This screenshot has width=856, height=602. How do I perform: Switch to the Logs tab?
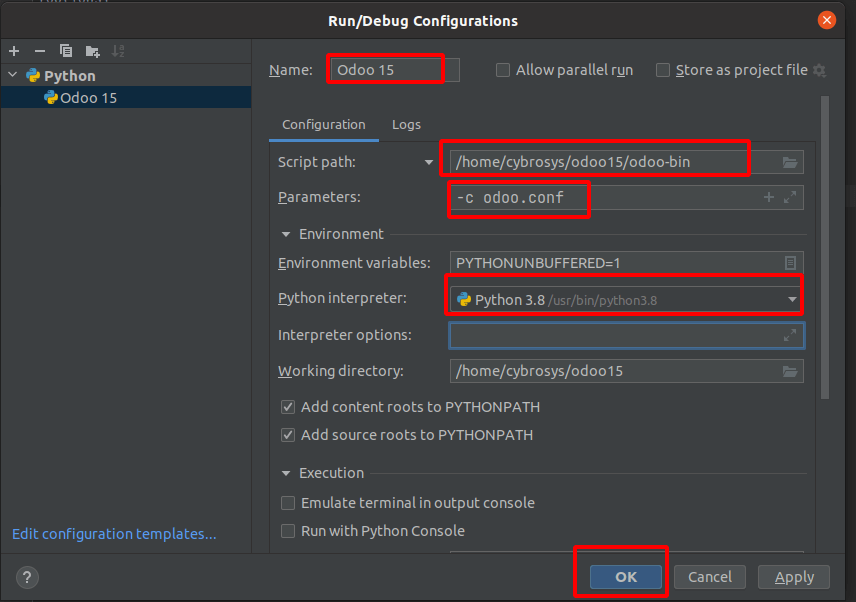point(406,125)
